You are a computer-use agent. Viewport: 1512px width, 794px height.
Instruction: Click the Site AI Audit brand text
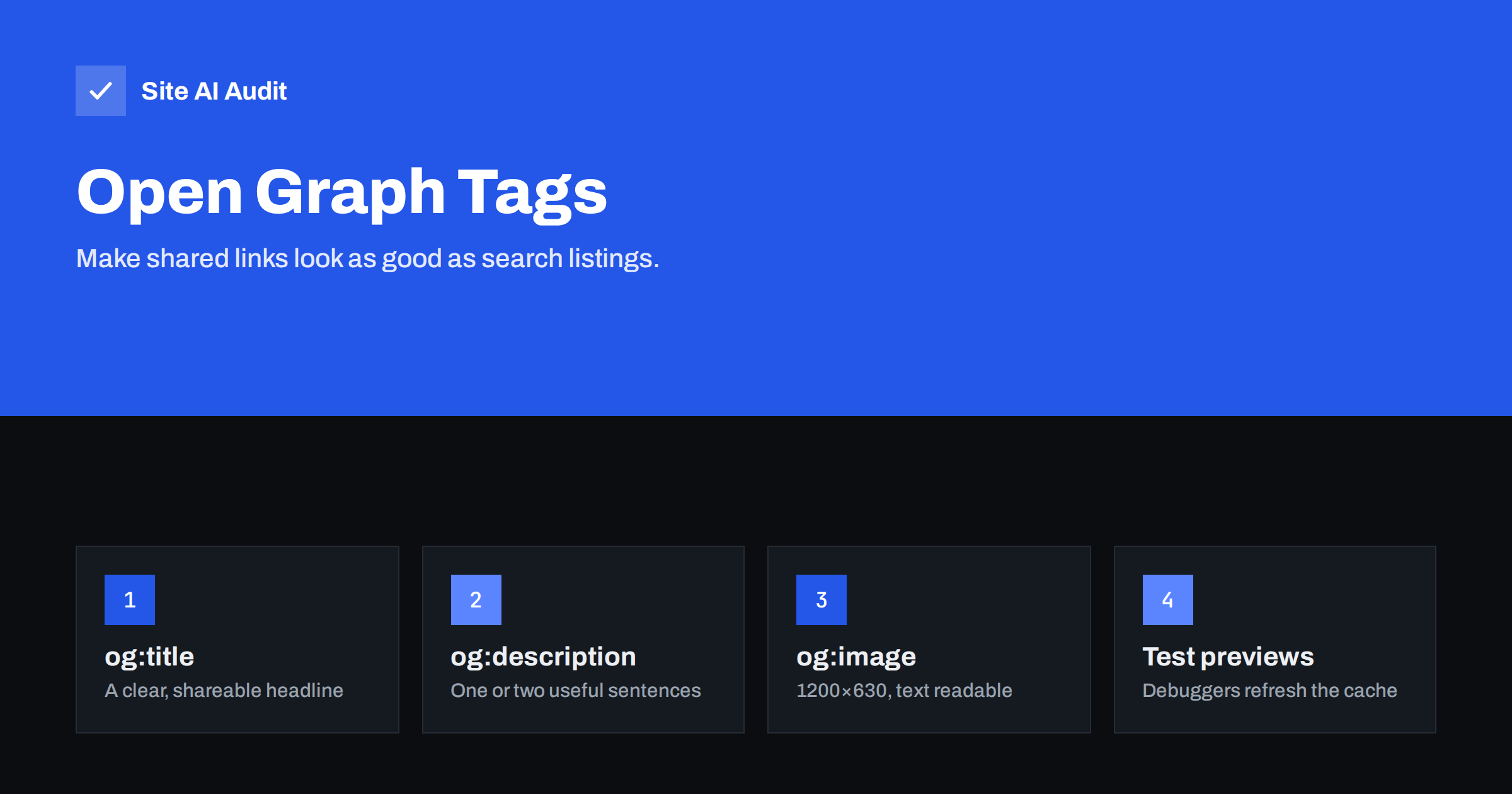click(214, 91)
